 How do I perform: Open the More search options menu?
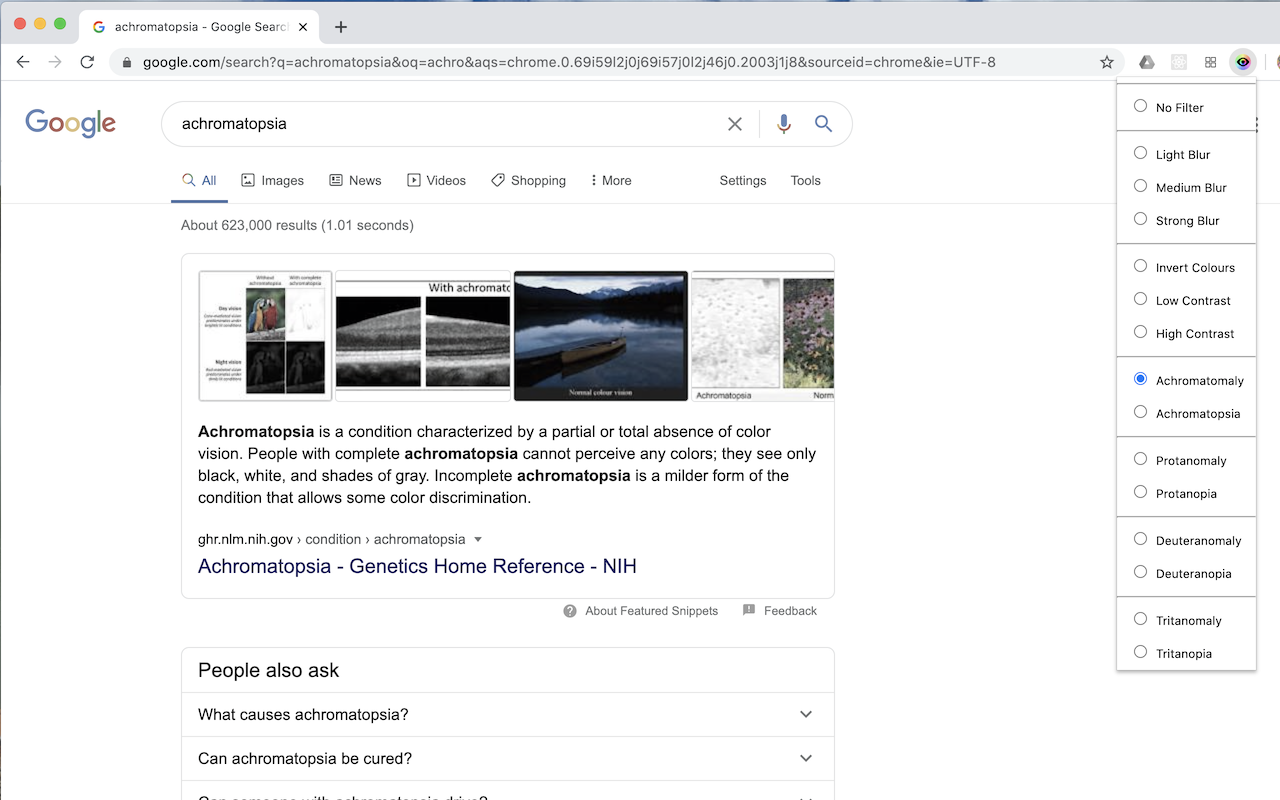[610, 181]
